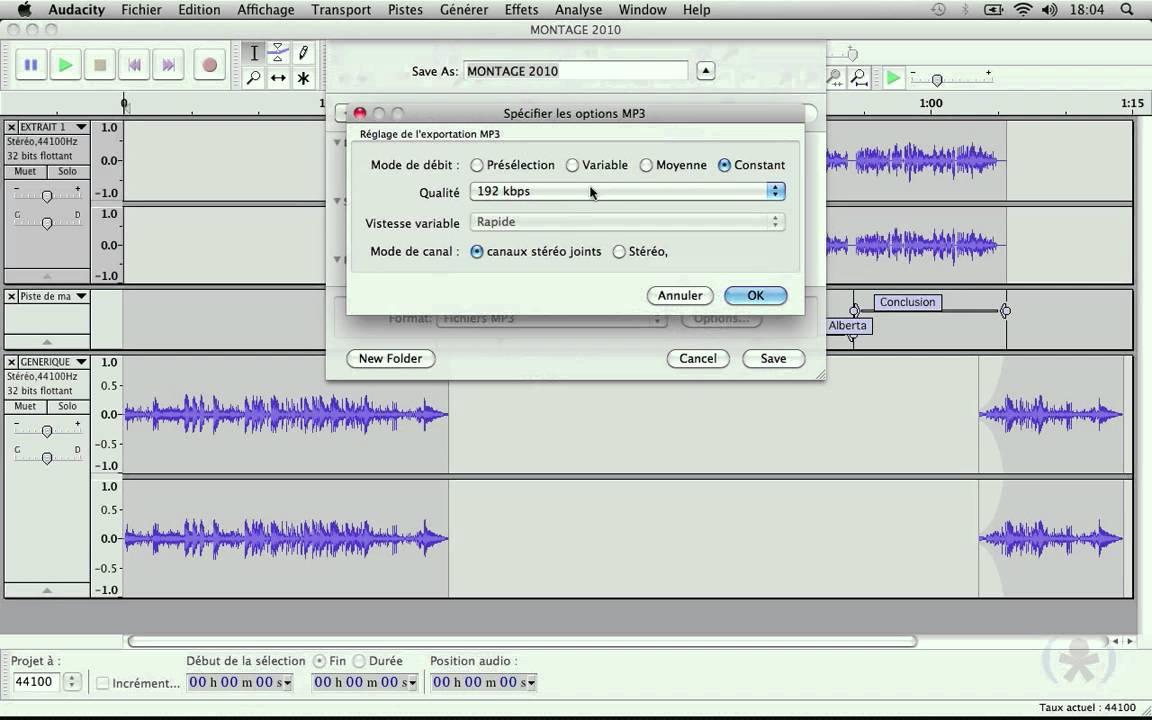The image size is (1152, 720).
Task: Click the play-at-speed green icon
Action: (x=893, y=77)
